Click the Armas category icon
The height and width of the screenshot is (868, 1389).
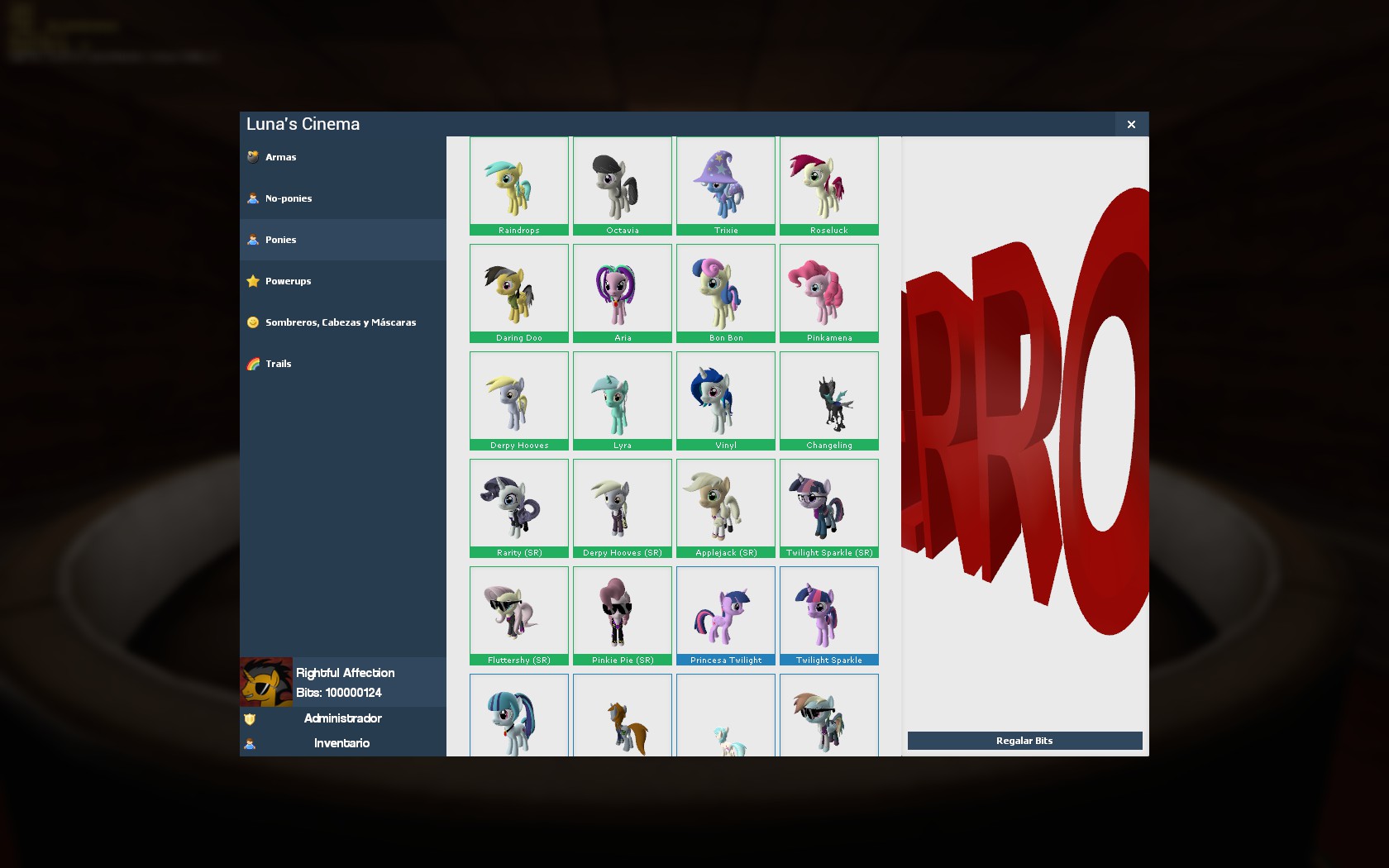pyautogui.click(x=253, y=157)
